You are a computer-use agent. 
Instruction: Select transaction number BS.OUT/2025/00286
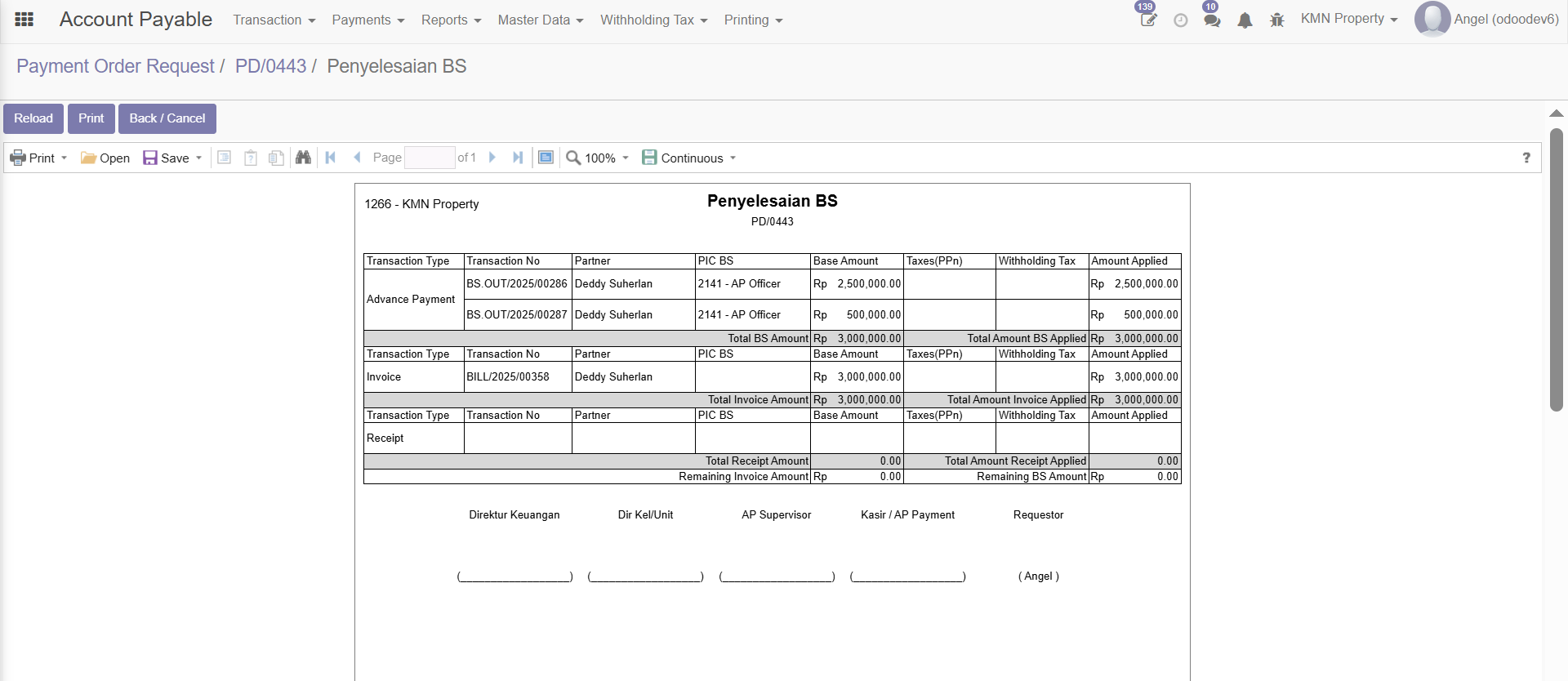(x=517, y=284)
